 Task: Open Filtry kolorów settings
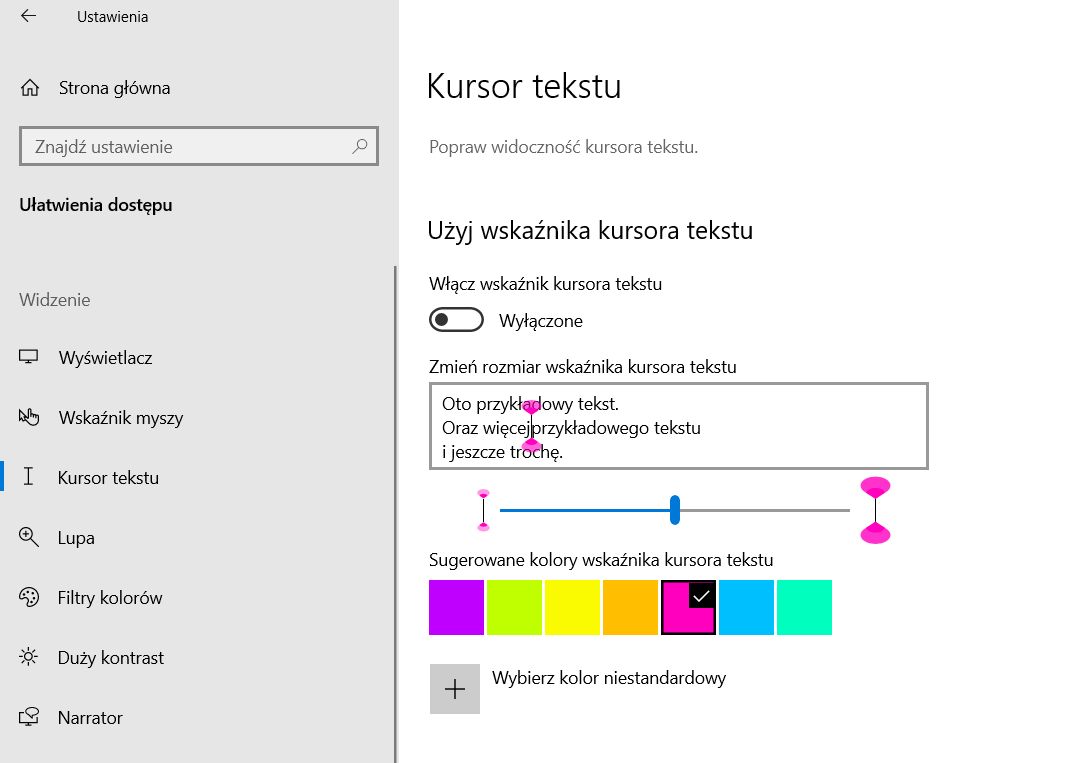coord(110,598)
